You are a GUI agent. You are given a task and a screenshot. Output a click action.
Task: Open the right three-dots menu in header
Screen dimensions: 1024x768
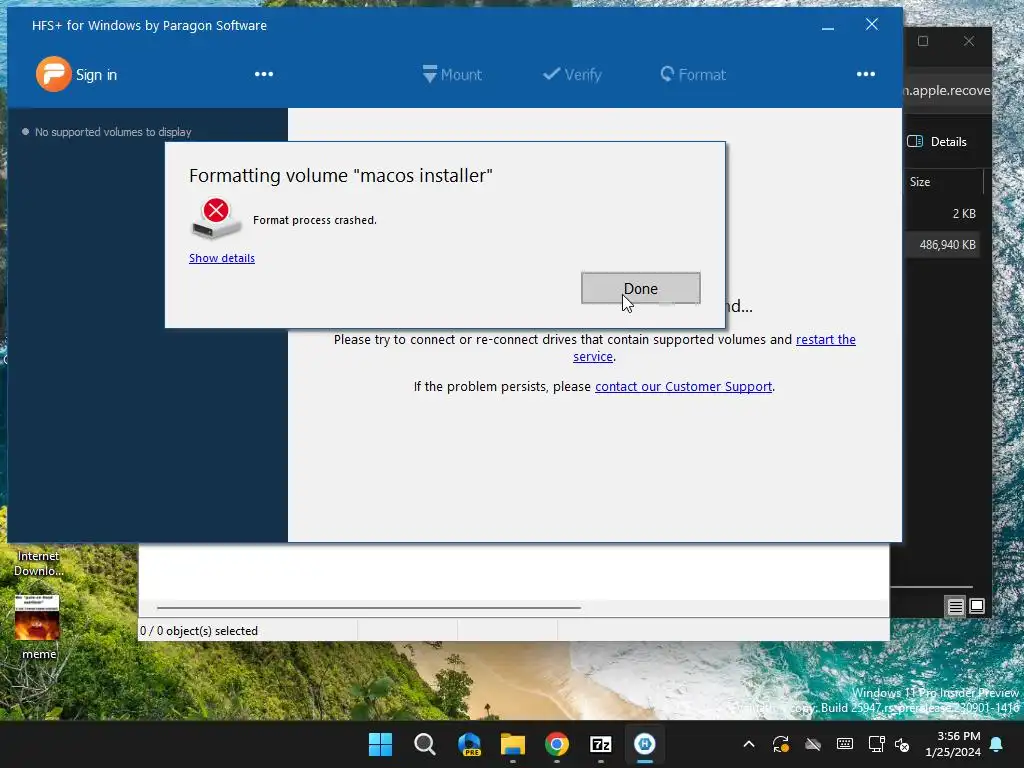click(866, 74)
